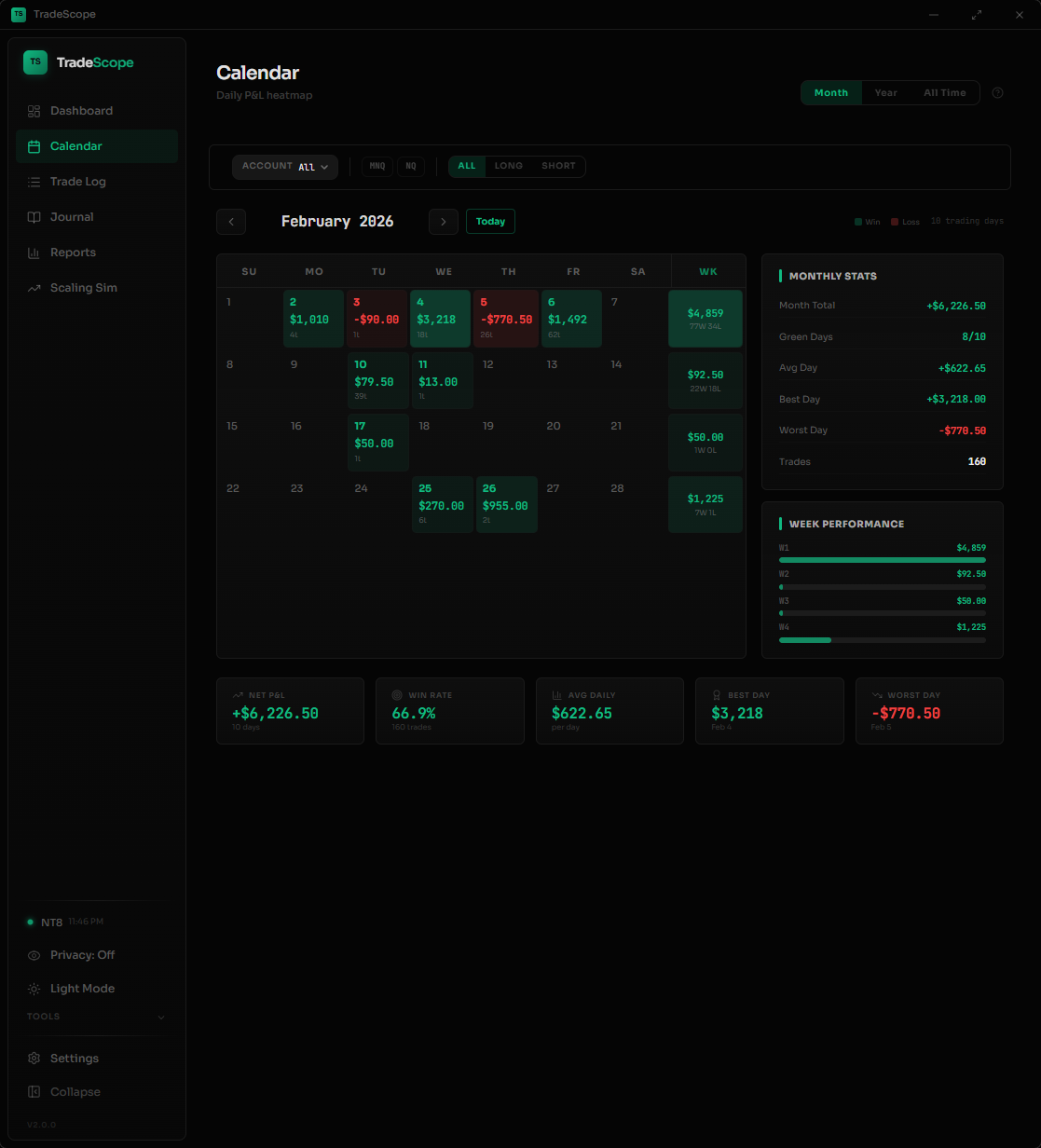
Task: Click the Today button
Action: (x=490, y=221)
